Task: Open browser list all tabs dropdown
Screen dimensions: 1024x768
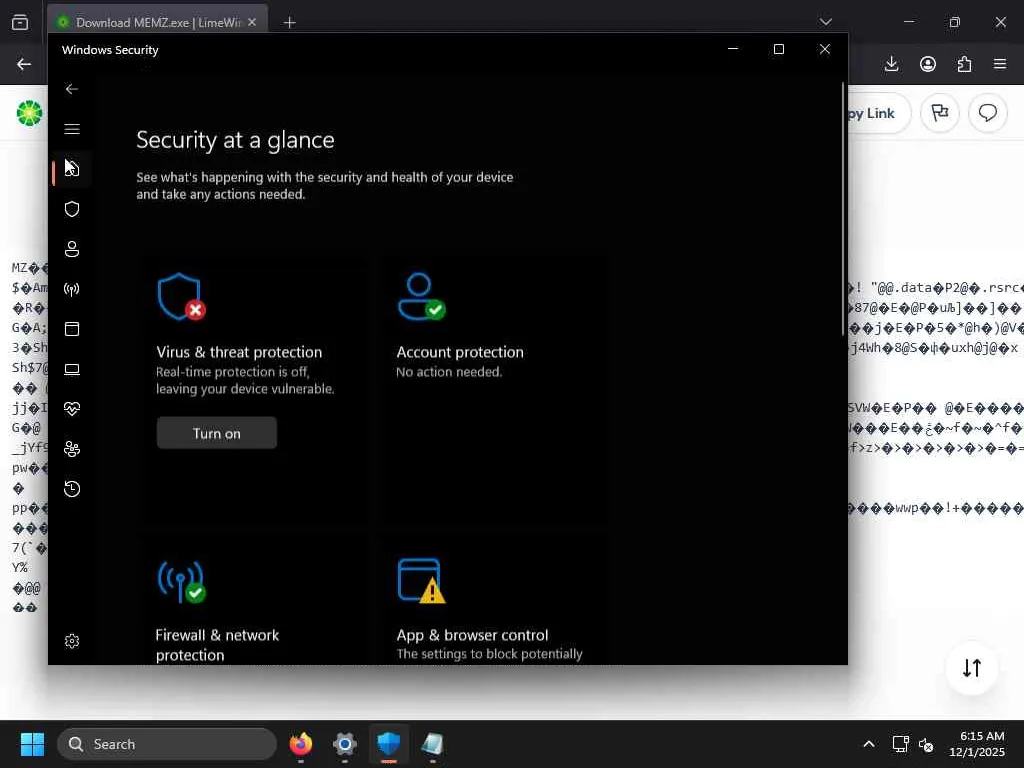Action: [825, 22]
